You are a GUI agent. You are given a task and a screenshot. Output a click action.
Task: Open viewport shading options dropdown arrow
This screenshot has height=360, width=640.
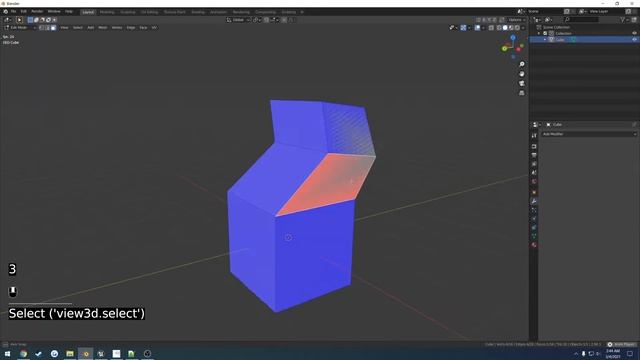pos(523,28)
